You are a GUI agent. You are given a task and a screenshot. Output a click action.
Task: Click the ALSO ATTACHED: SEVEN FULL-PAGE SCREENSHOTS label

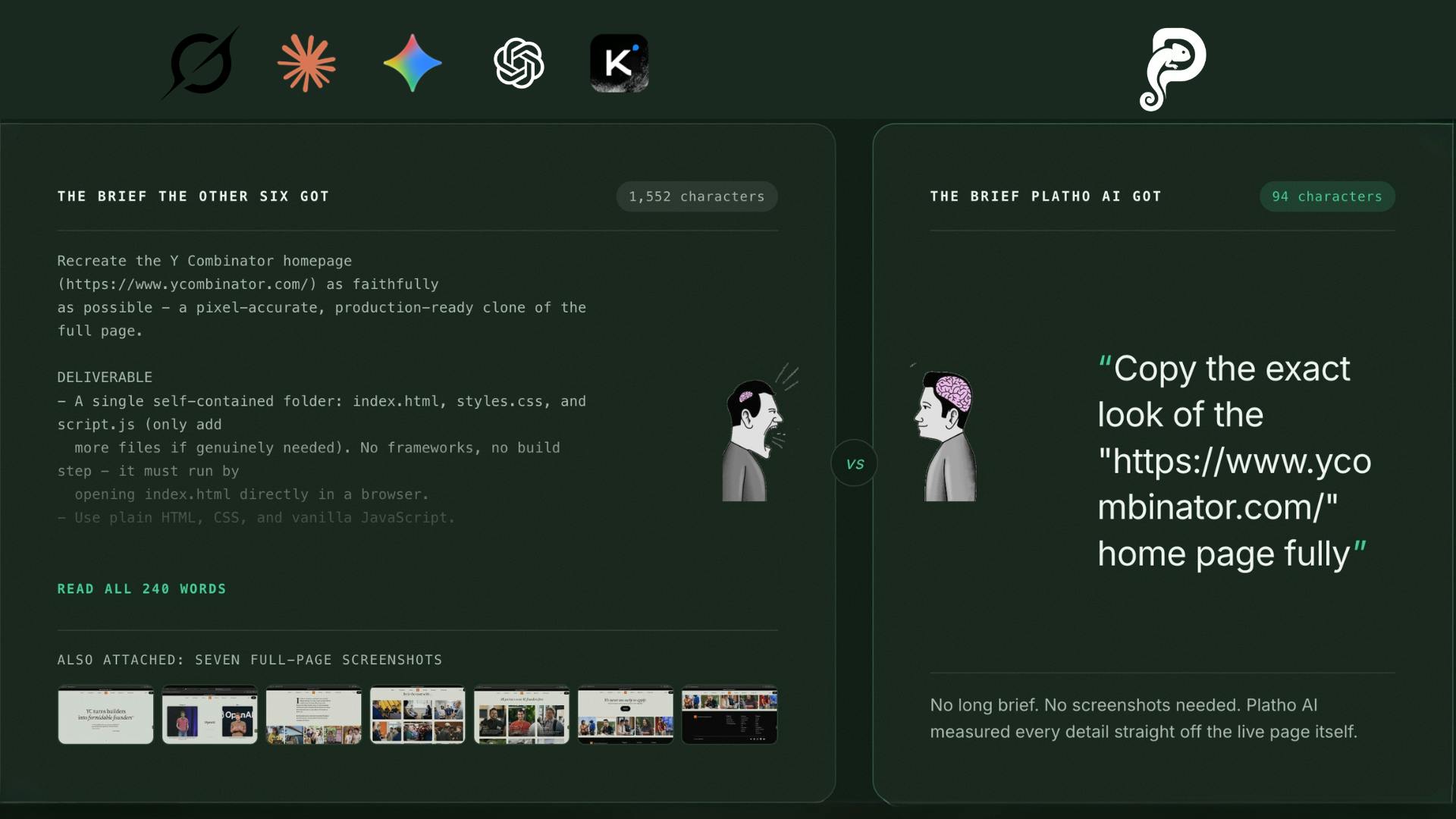click(x=249, y=660)
